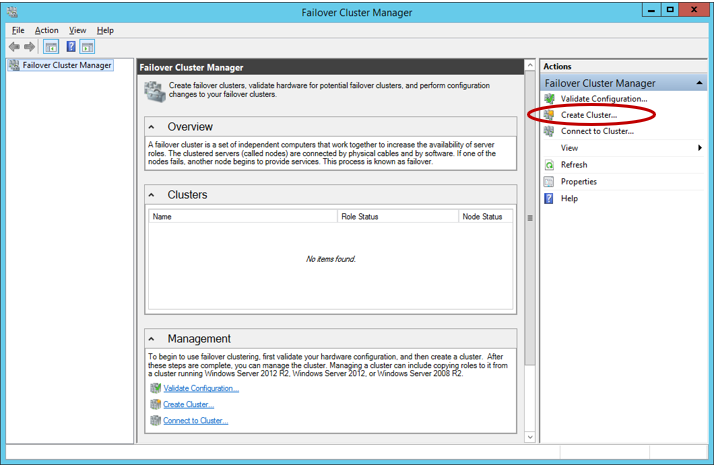Open the Help menu in menu bar
The height and width of the screenshot is (469, 716).
point(105,30)
